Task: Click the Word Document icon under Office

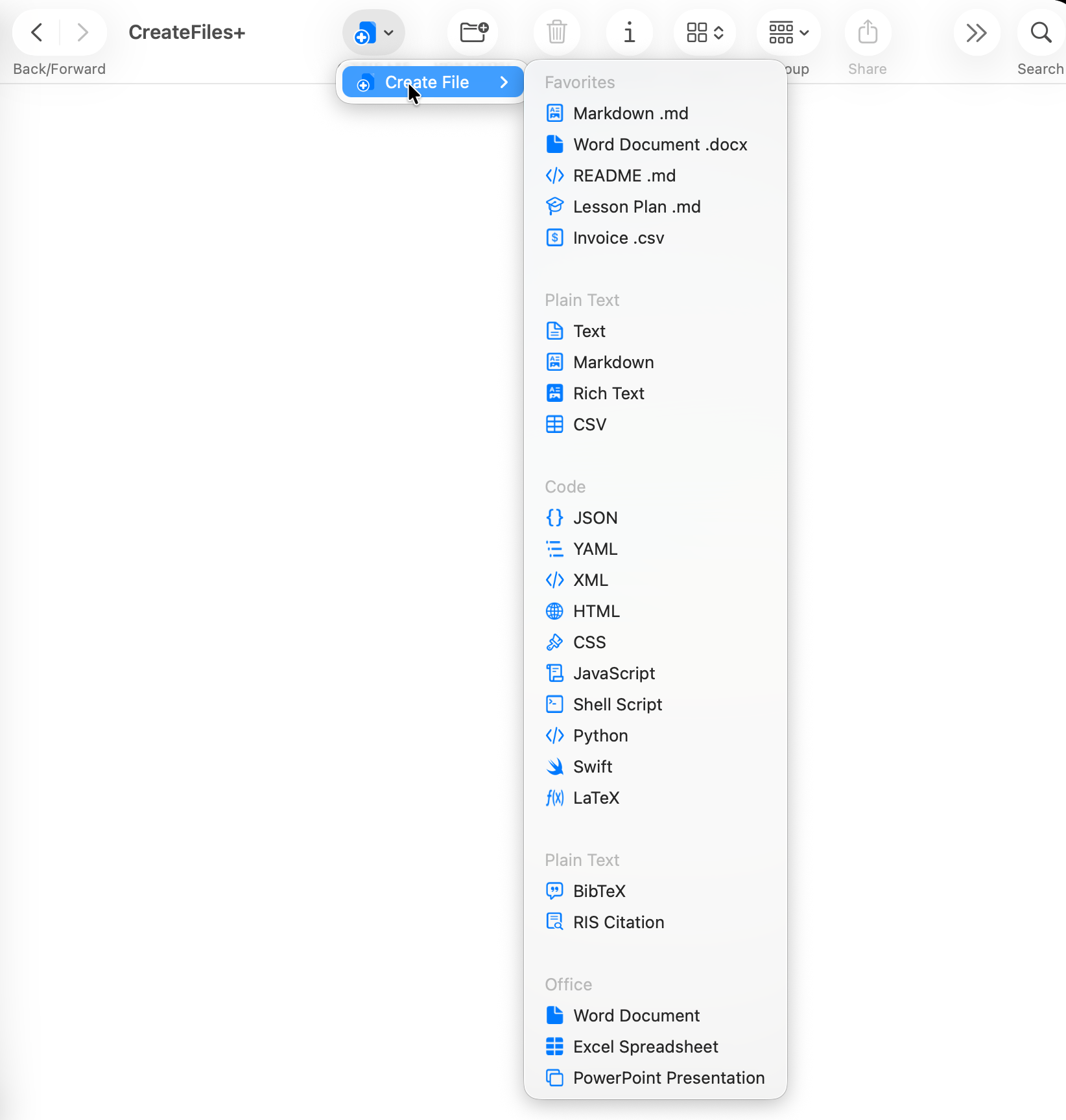Action: 554,1016
